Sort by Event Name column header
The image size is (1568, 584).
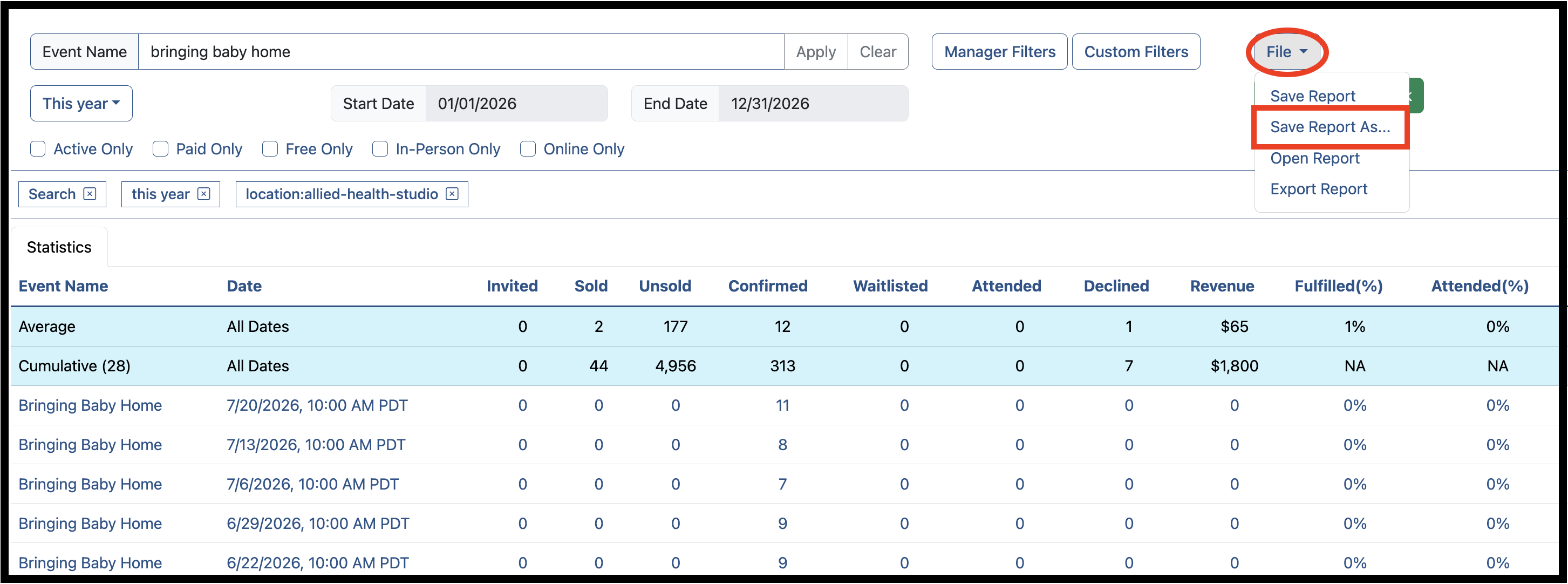[63, 286]
